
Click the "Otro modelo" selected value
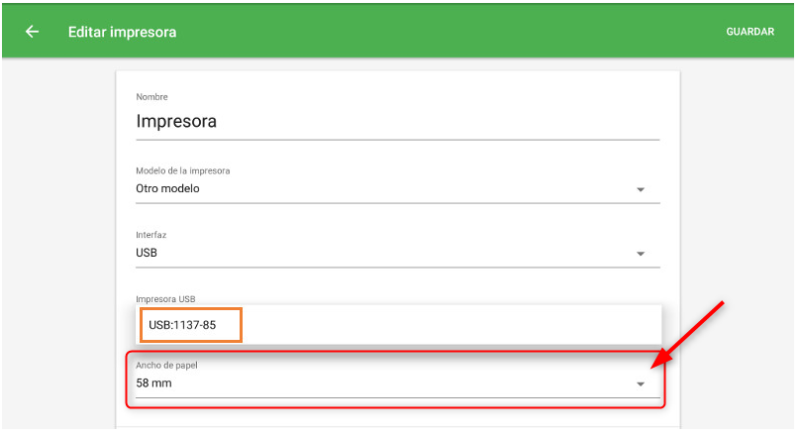pos(168,188)
